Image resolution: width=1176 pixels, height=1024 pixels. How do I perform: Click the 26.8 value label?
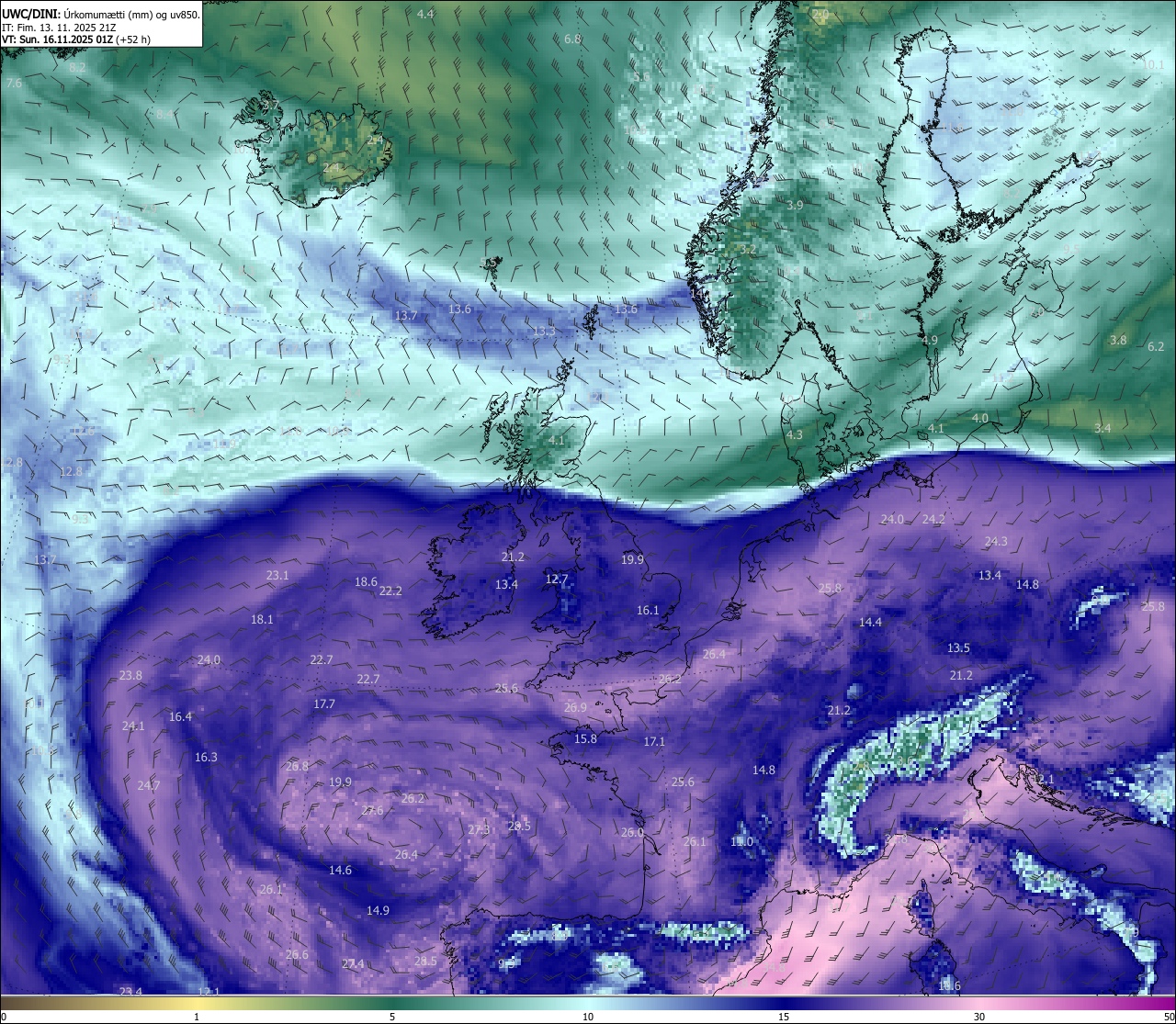(x=297, y=766)
